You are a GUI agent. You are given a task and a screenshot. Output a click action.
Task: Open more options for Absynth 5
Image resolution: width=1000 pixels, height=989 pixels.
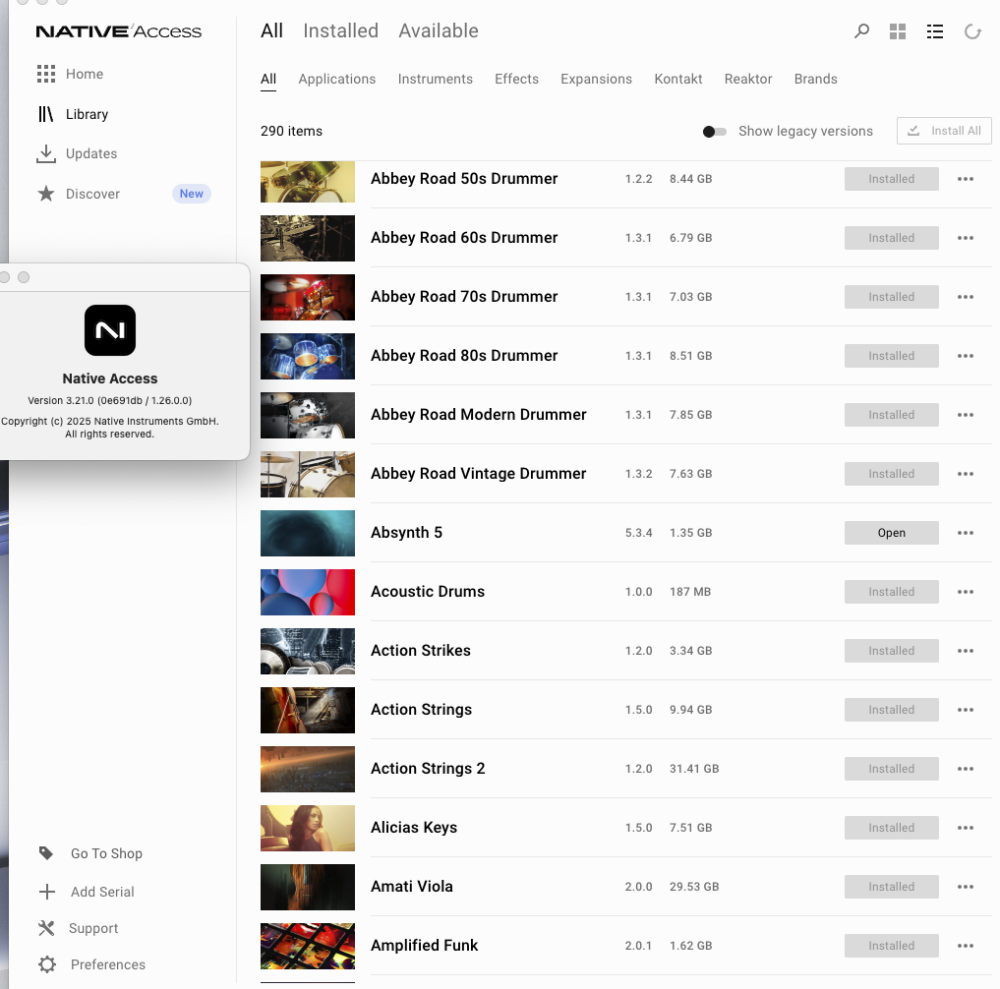[x=966, y=533]
